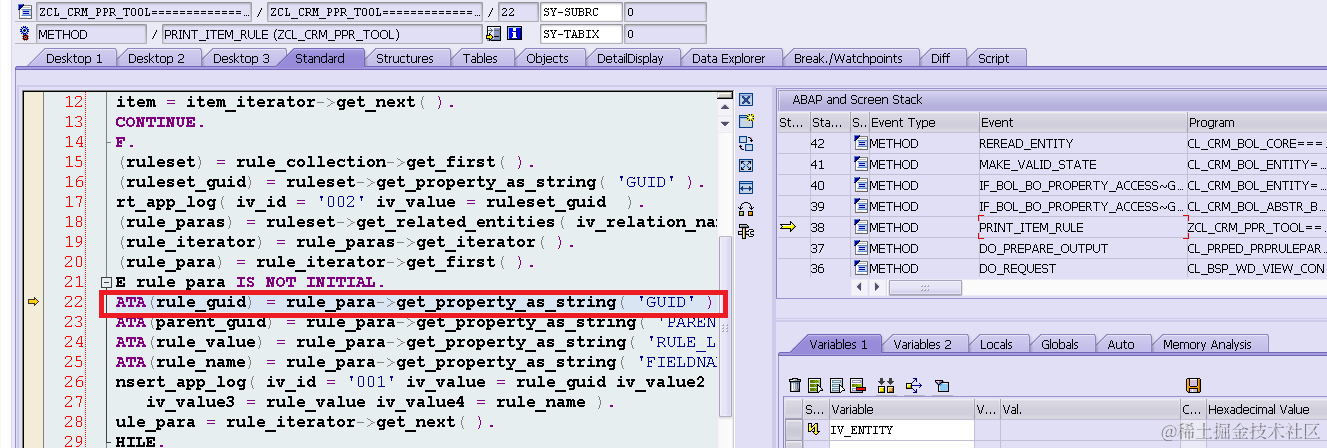
Task: Click the row selector beside IV_ENTITY
Action: point(793,429)
